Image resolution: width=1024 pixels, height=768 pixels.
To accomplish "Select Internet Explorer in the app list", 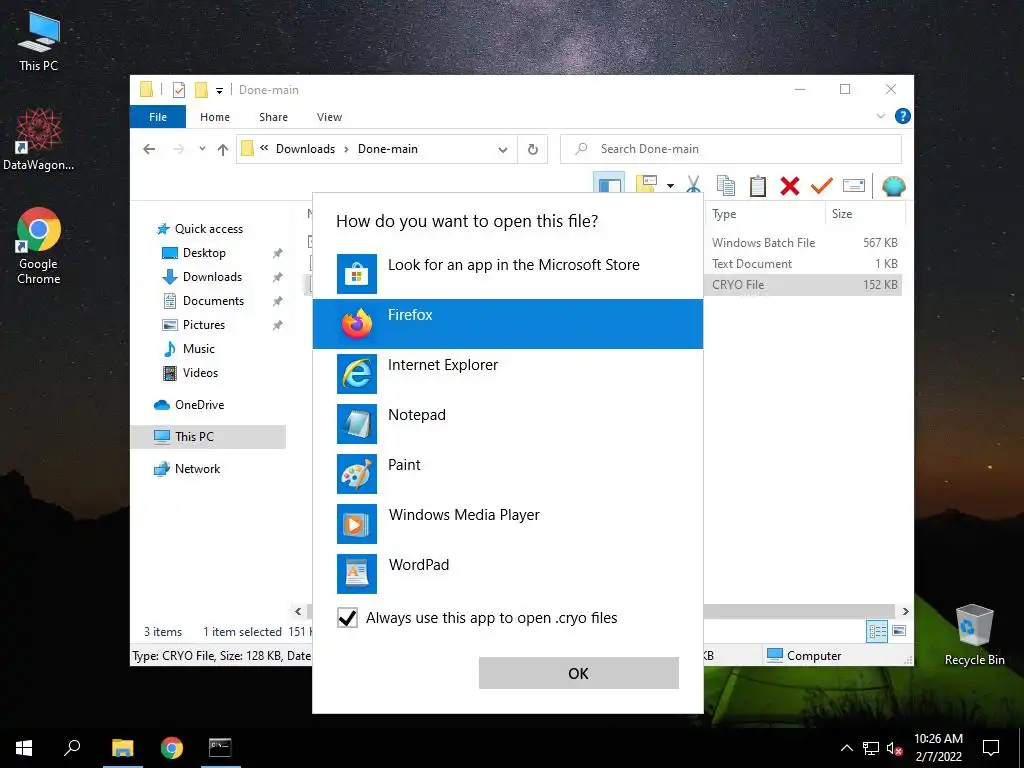I will tap(507, 374).
